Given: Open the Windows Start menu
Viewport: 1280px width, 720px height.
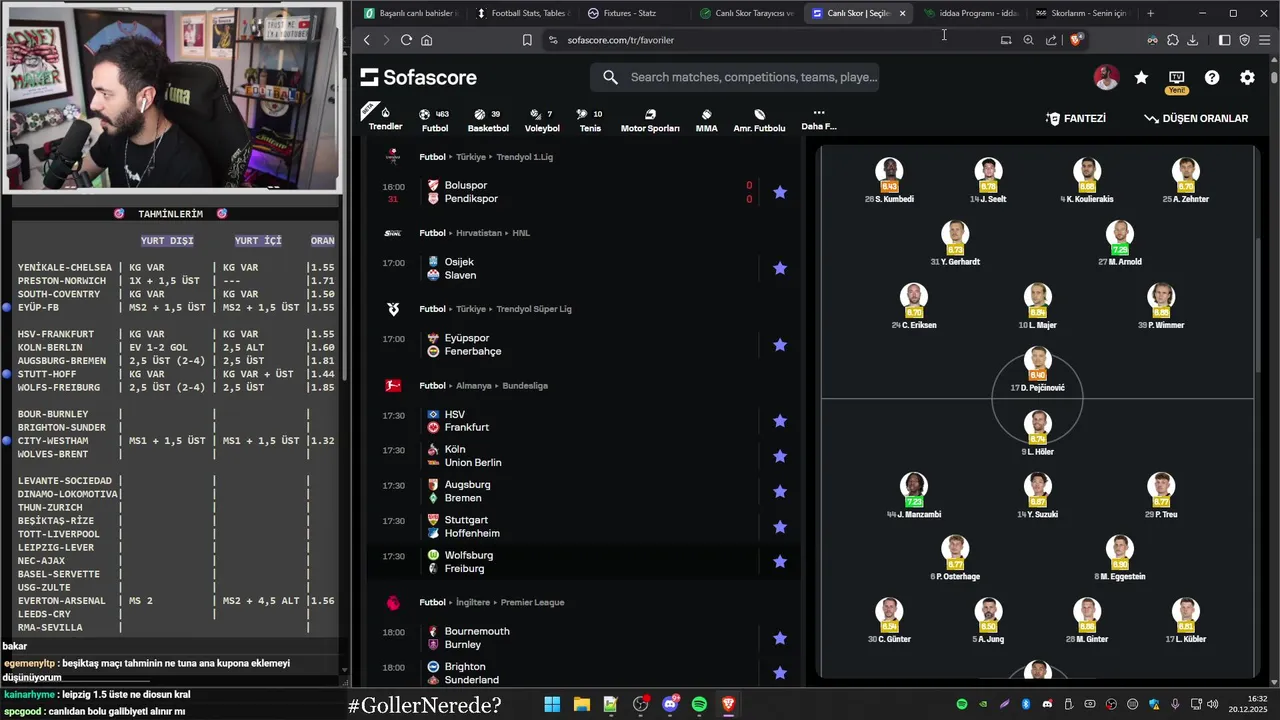Looking at the screenshot, I should (x=552, y=704).
